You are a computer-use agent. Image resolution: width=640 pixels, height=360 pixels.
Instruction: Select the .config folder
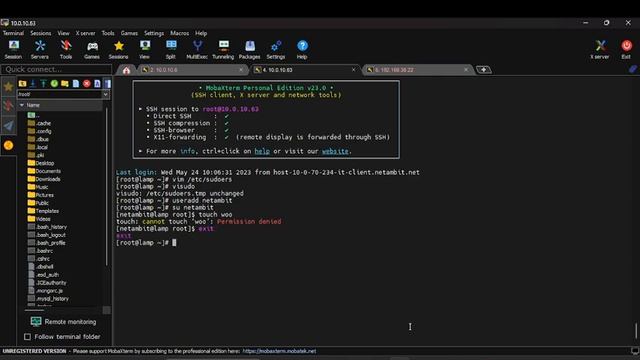tap(39, 131)
